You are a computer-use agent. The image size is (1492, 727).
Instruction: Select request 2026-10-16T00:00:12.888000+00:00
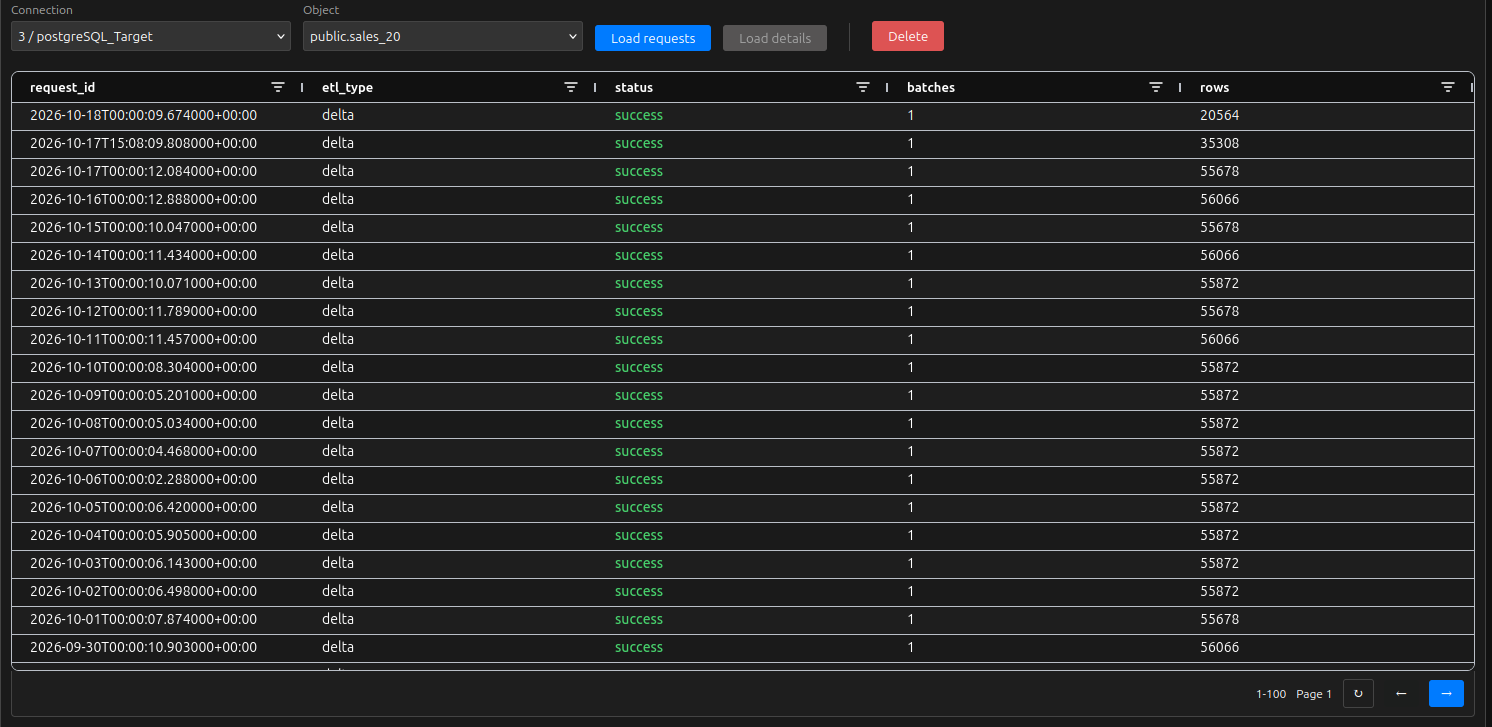tap(743, 199)
